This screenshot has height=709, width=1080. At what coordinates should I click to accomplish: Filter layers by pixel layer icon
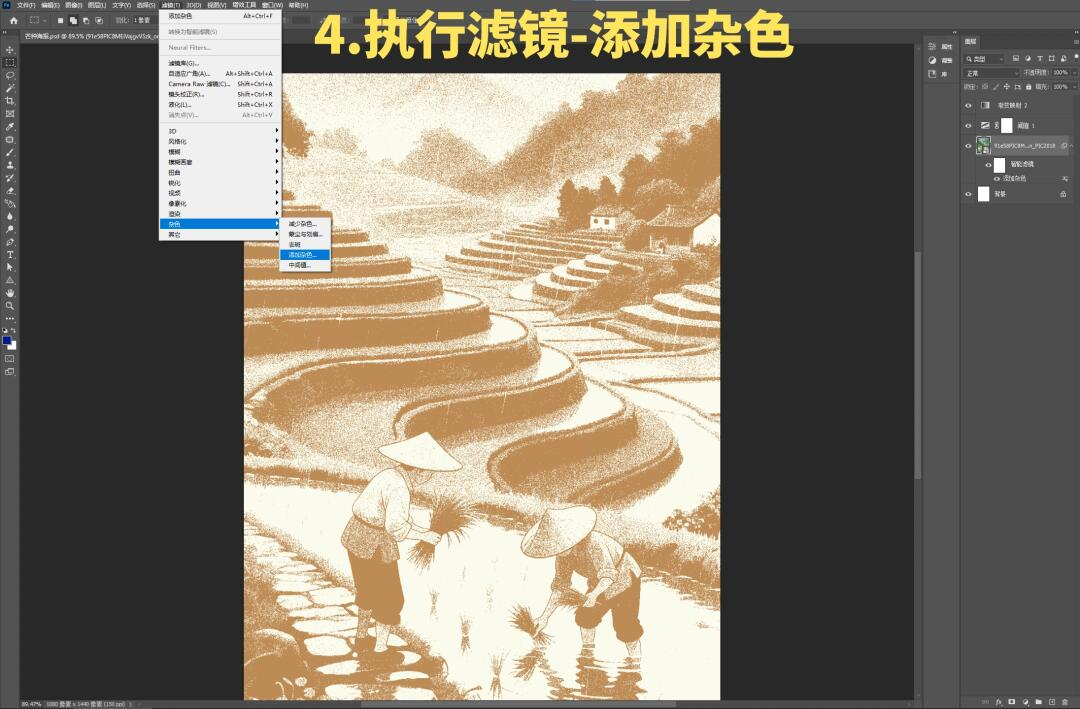[1016, 59]
